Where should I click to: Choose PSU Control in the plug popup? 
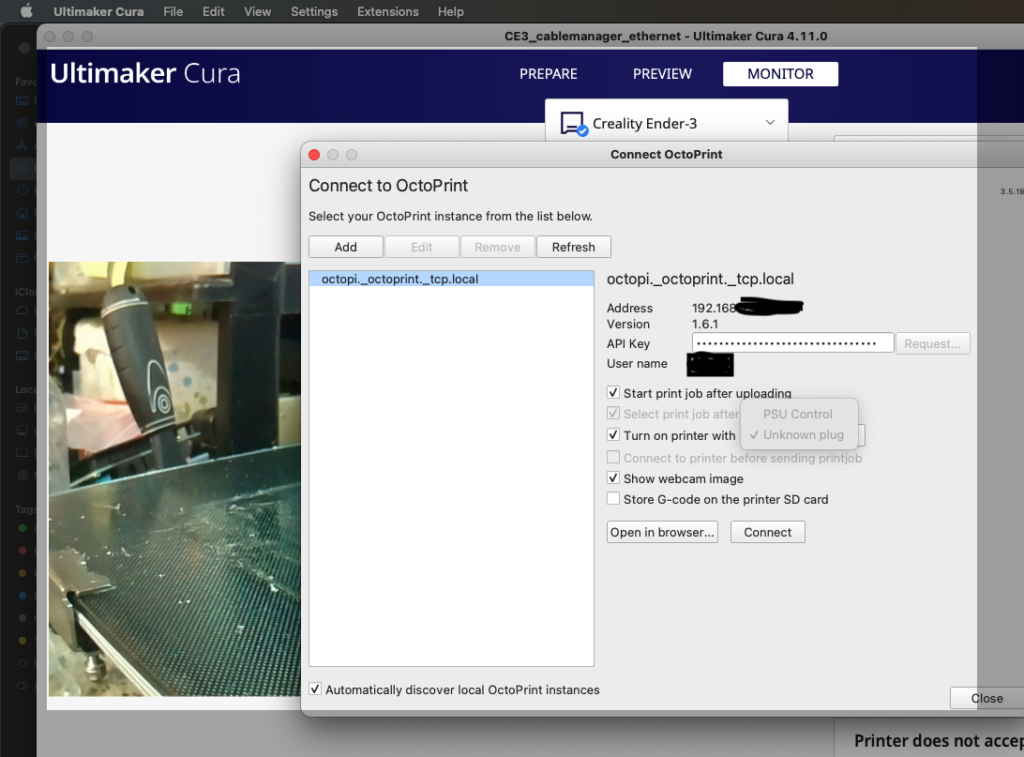point(799,414)
